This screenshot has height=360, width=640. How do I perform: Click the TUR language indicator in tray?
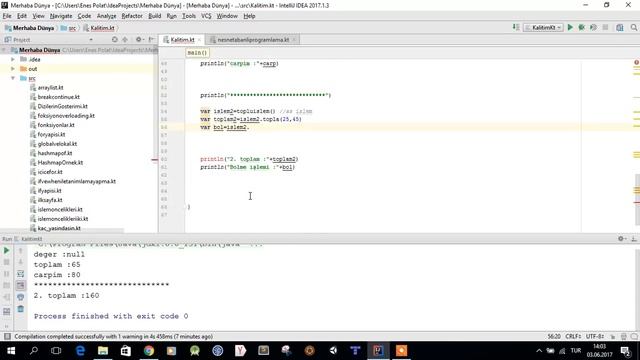576,351
